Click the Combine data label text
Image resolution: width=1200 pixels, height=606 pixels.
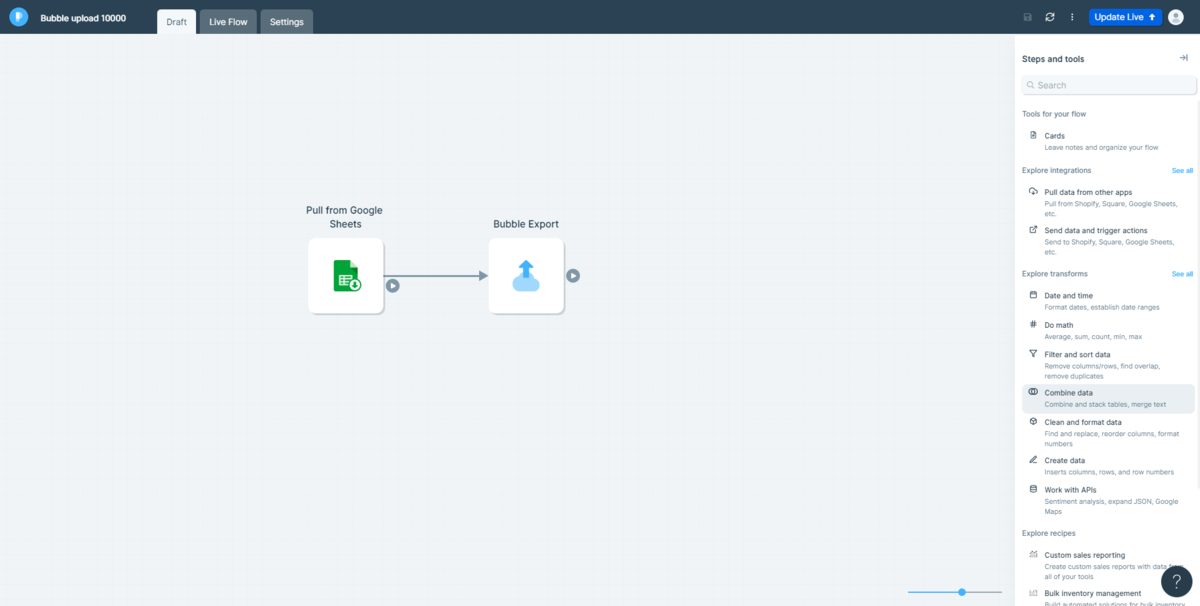(1069, 393)
